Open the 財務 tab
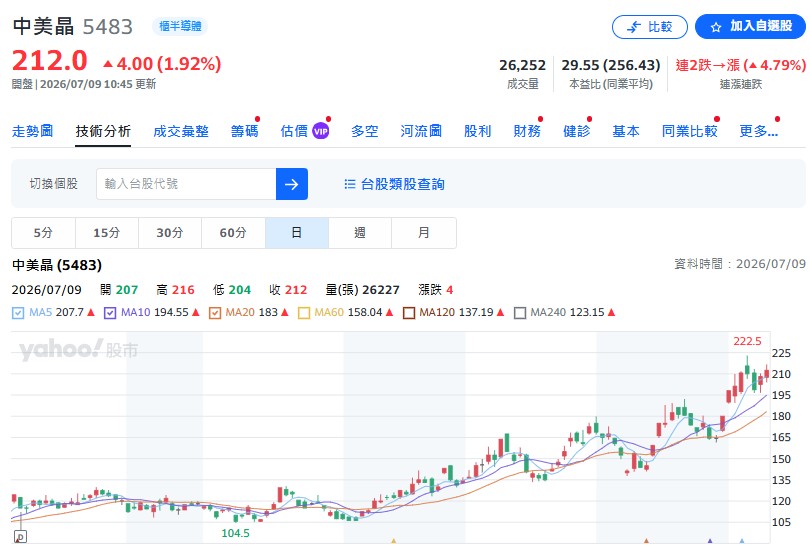810x555 pixels. 527,131
